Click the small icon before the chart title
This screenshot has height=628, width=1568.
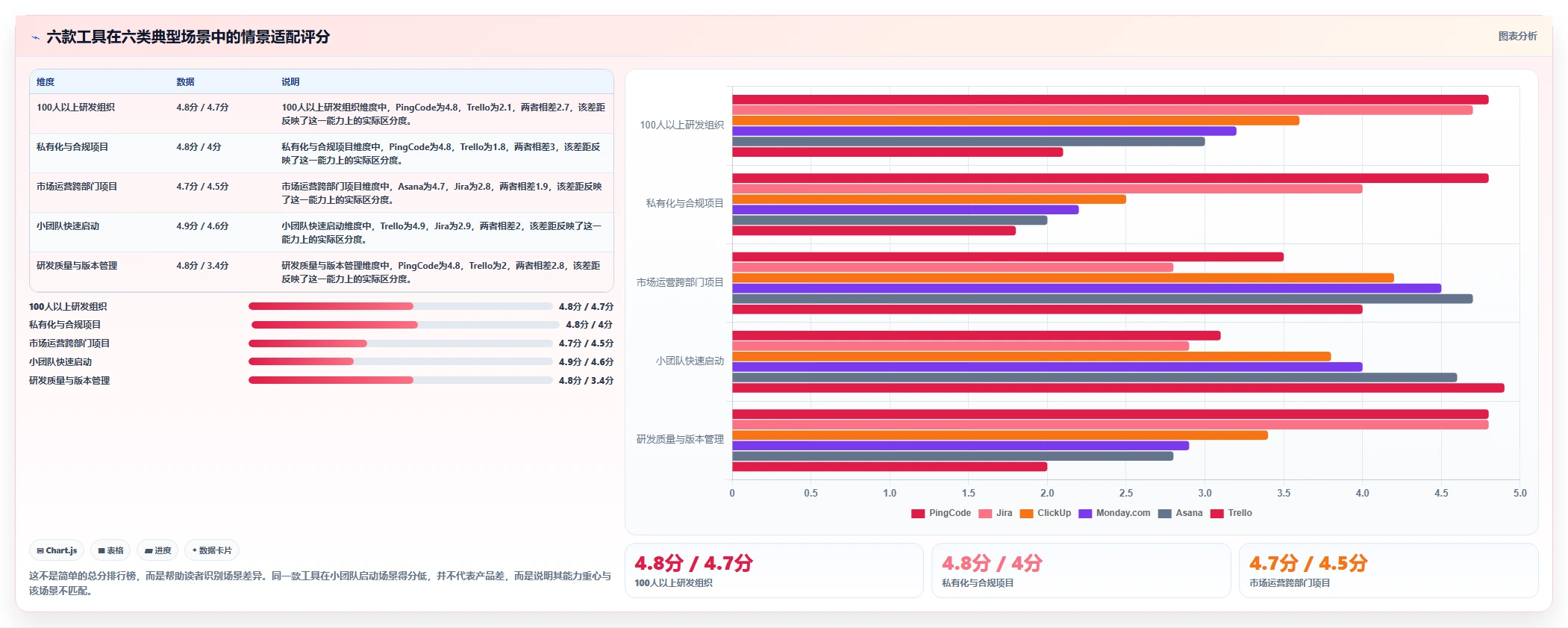(x=35, y=37)
